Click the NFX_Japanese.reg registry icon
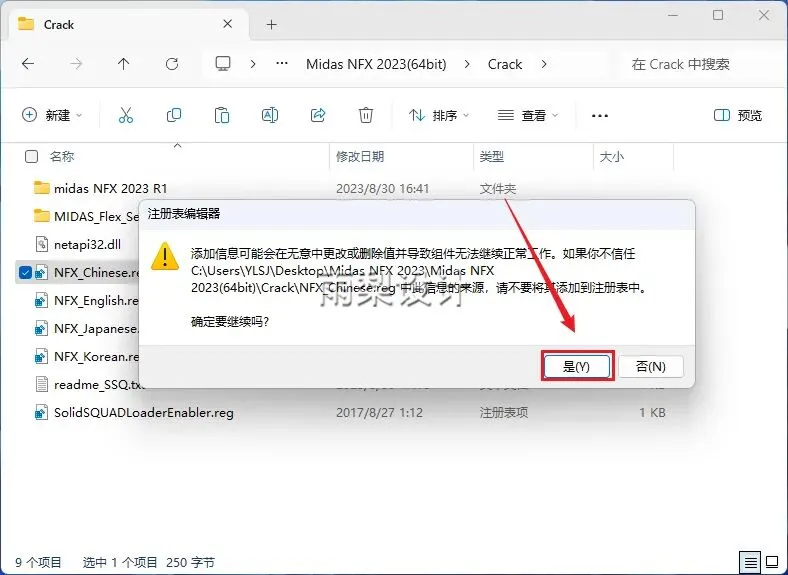Image resolution: width=788 pixels, height=575 pixels. click(41, 329)
